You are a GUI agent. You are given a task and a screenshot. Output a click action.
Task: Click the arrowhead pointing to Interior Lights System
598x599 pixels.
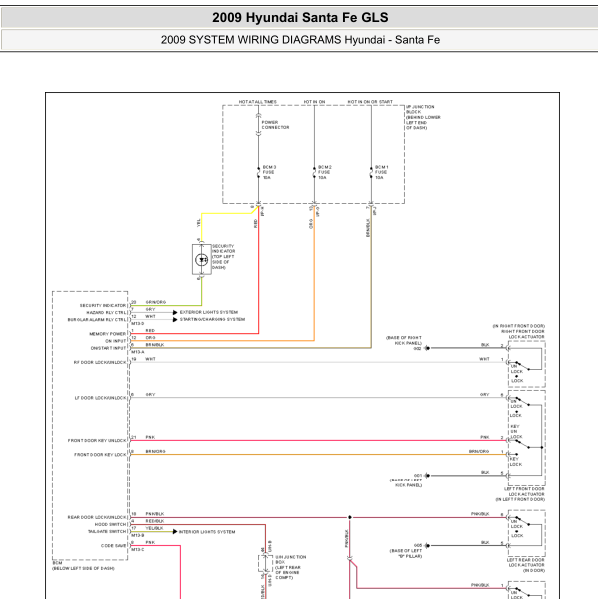click(x=175, y=532)
